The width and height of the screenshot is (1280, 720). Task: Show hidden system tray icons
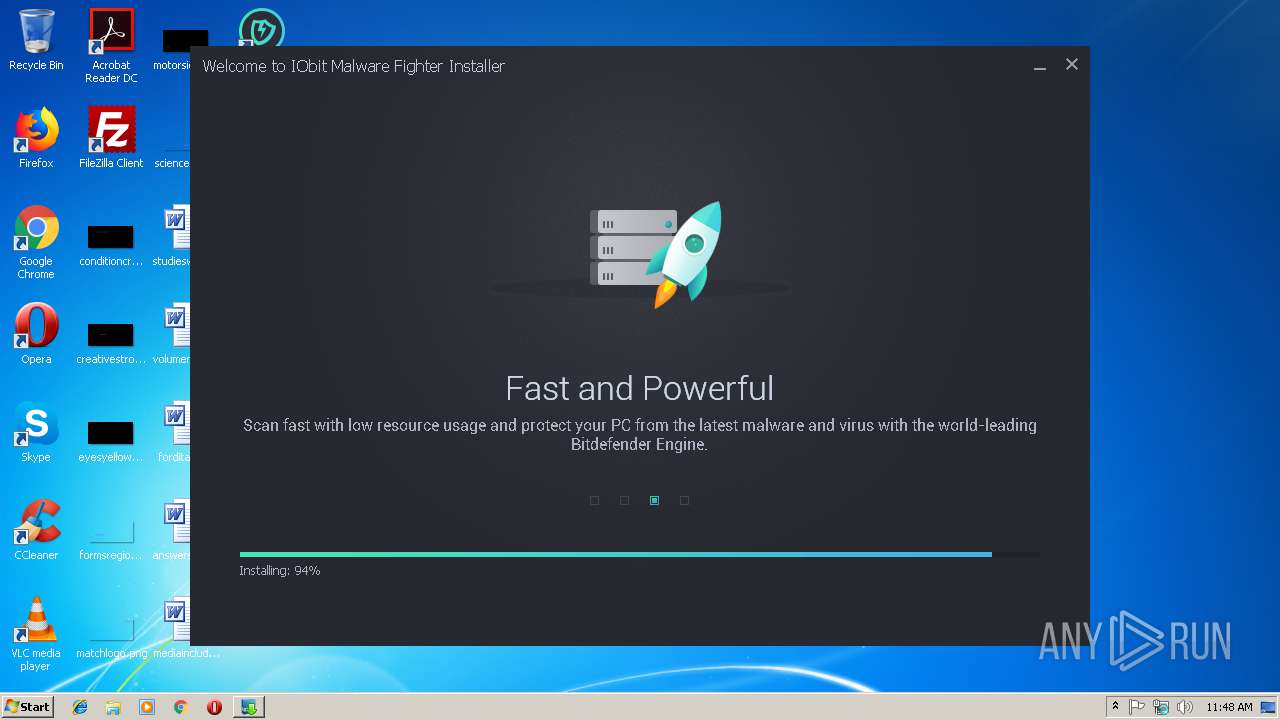[x=1116, y=707]
